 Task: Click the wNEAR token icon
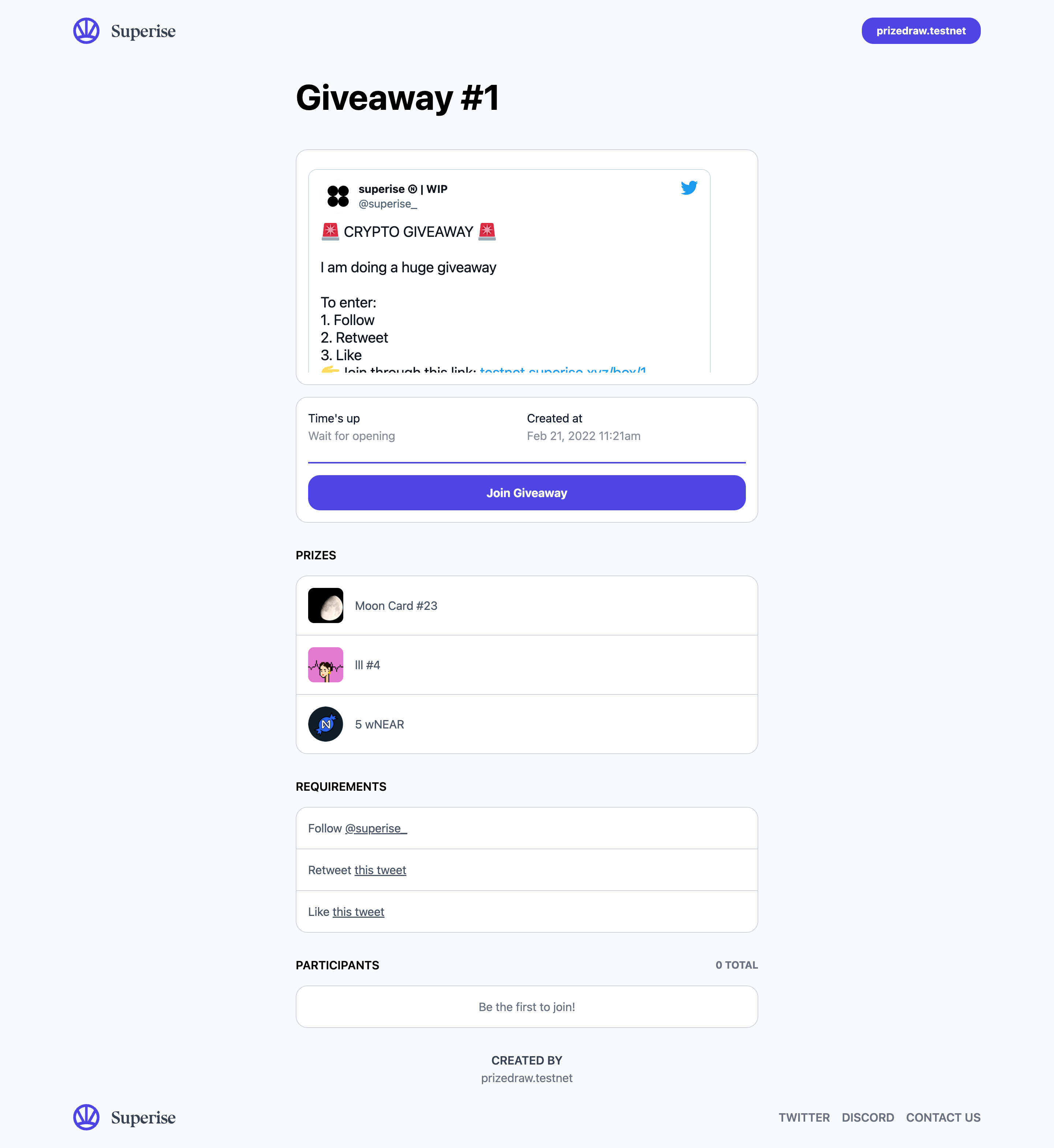pyautogui.click(x=326, y=724)
